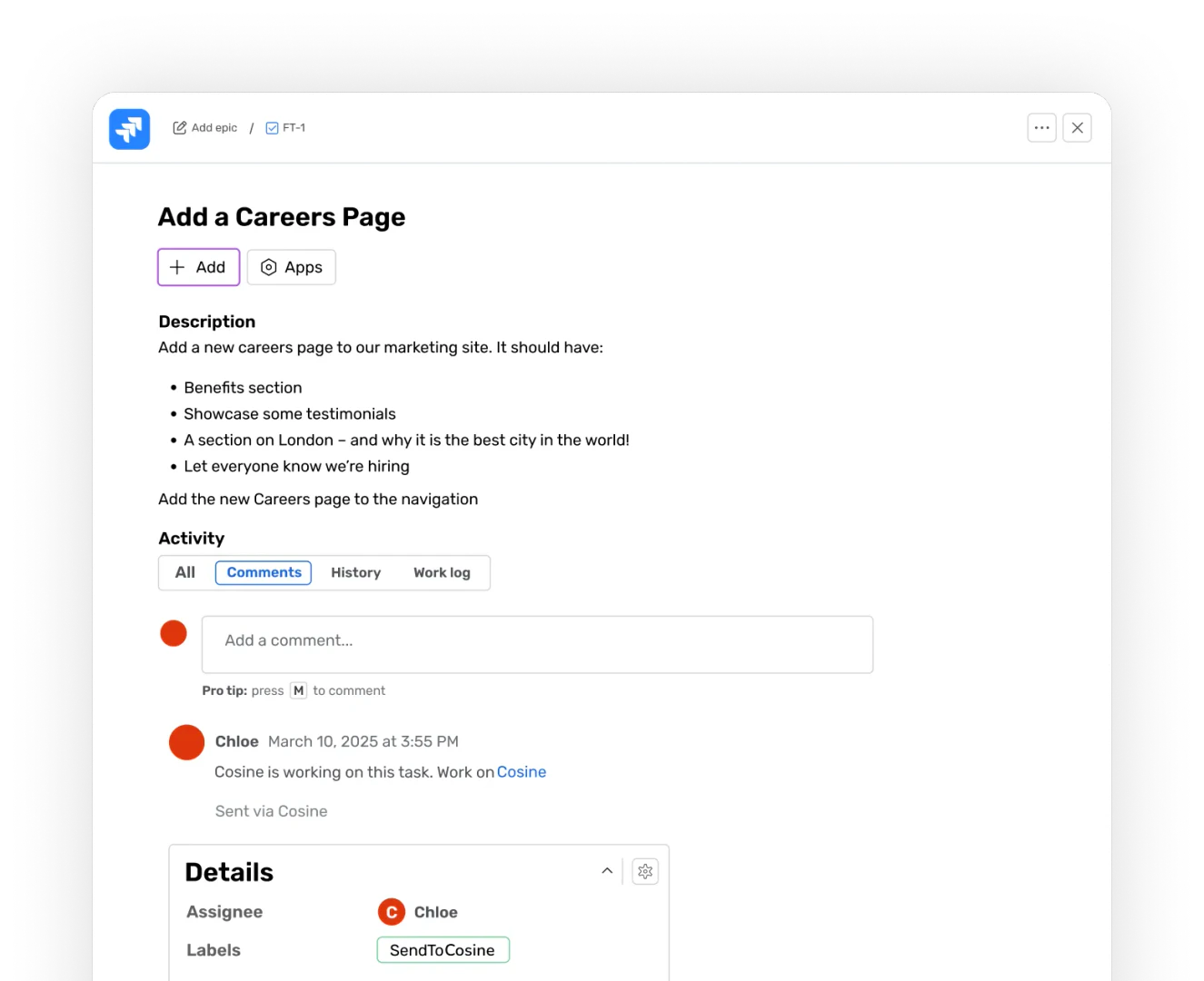Click the plus icon on the Add button
The image size is (1204, 981).
(x=177, y=267)
